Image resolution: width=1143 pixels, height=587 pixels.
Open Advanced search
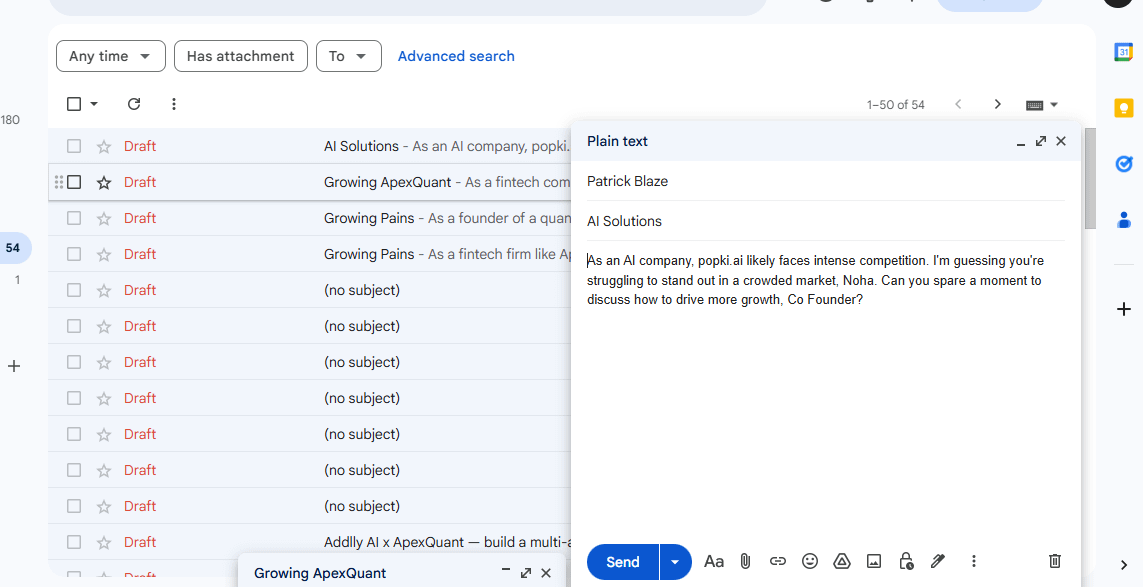[x=456, y=56]
